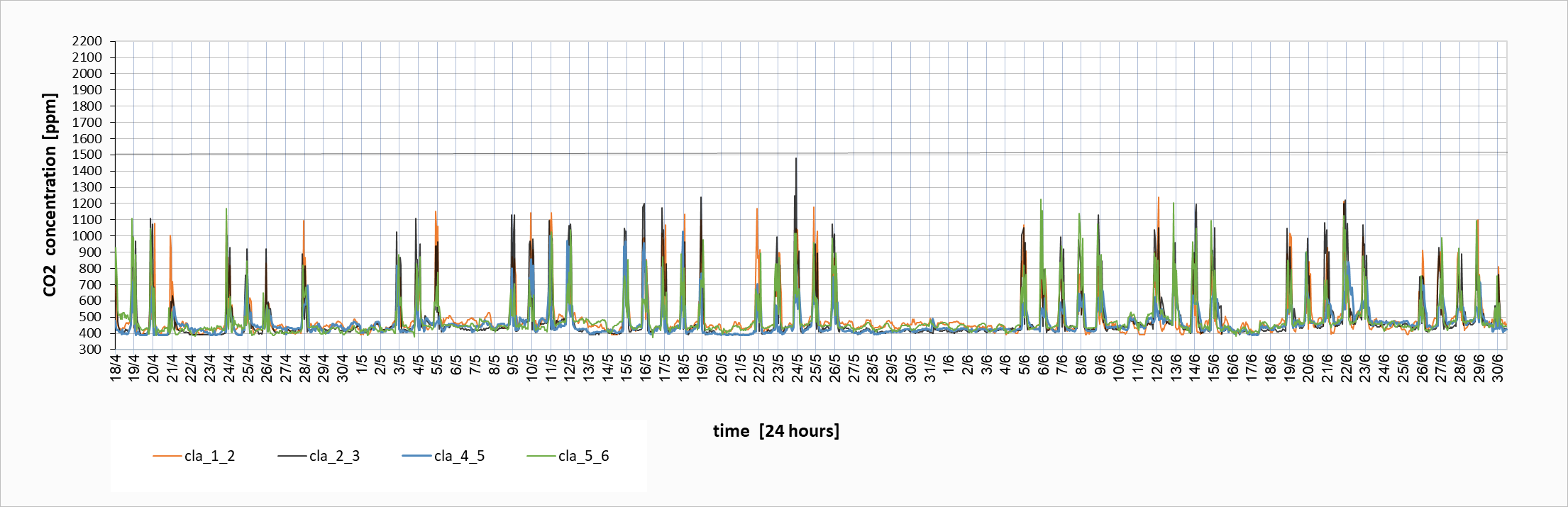Image resolution: width=1568 pixels, height=507 pixels.
Task: Click the 2200 label on the y-axis
Action: pos(87,41)
